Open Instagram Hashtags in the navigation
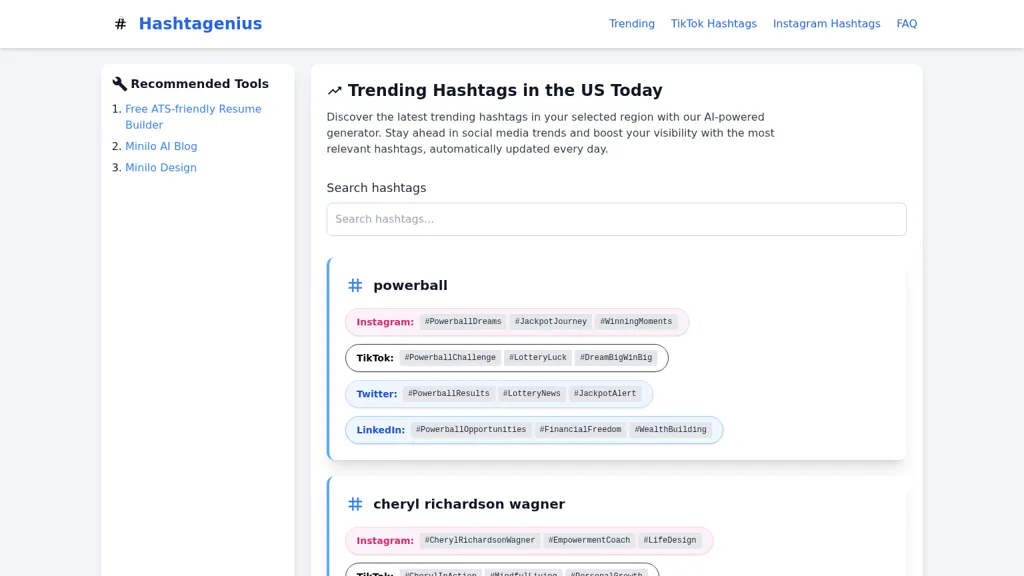 826,24
